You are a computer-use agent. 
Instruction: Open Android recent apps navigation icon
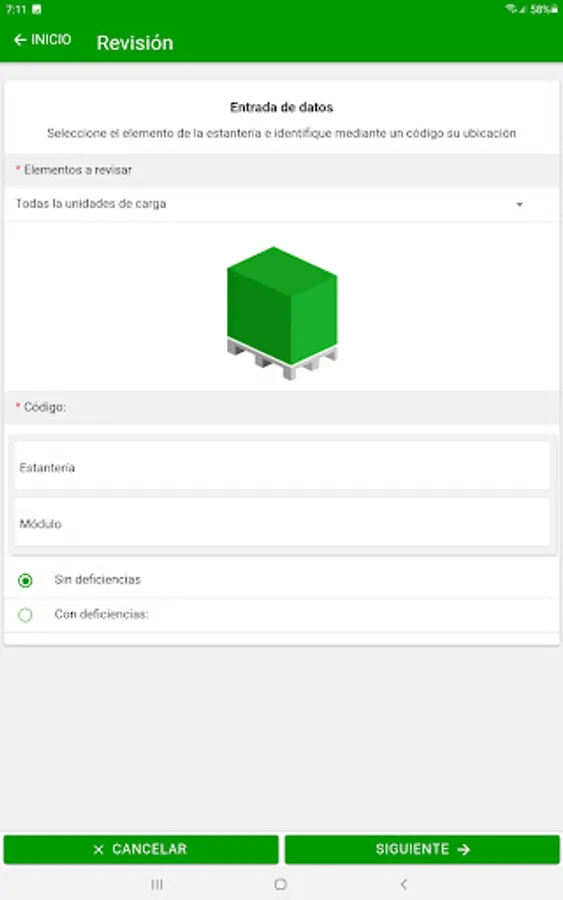[157, 885]
